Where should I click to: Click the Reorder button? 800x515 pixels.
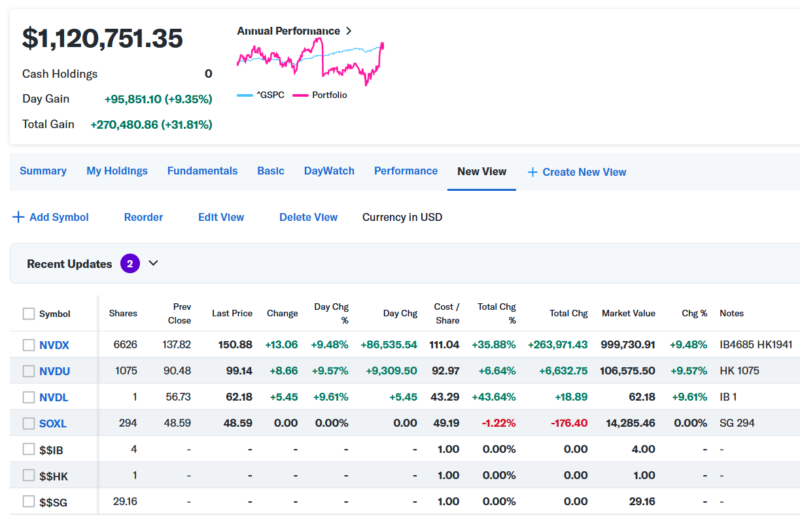click(143, 217)
